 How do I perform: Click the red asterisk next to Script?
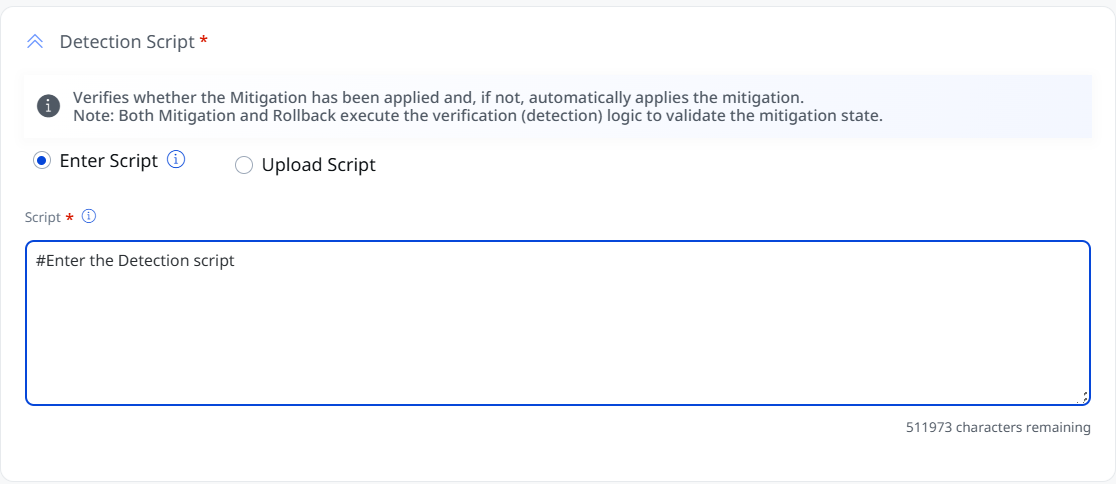69,218
